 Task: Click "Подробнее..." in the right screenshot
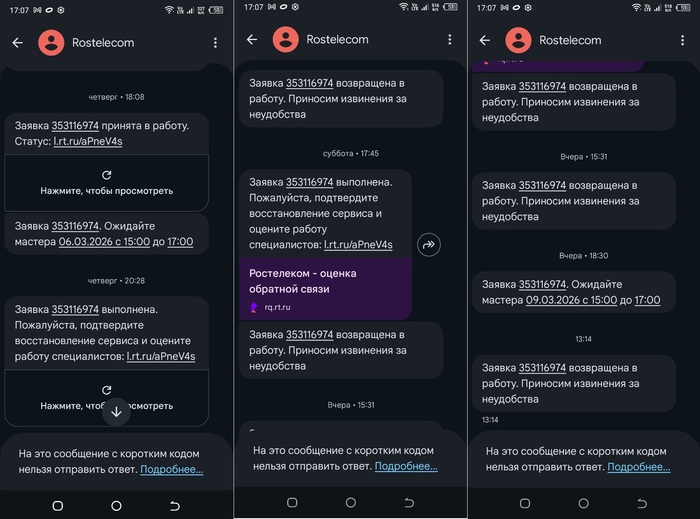point(638,467)
